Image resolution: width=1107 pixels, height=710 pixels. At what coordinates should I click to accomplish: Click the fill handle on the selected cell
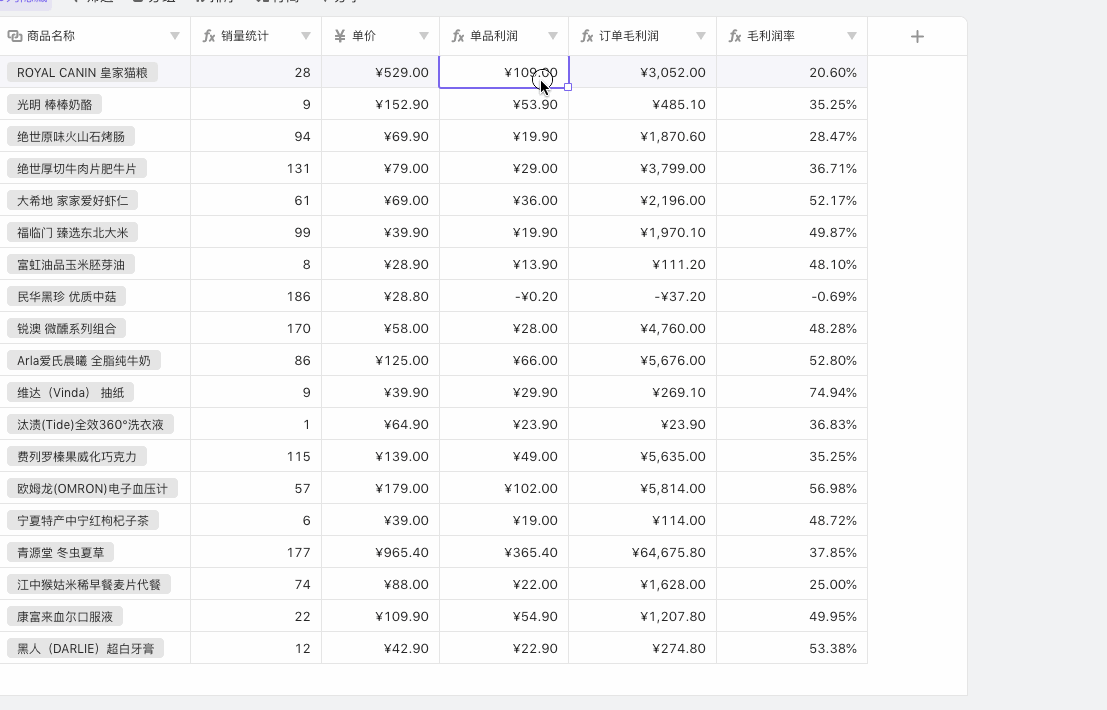(x=568, y=87)
